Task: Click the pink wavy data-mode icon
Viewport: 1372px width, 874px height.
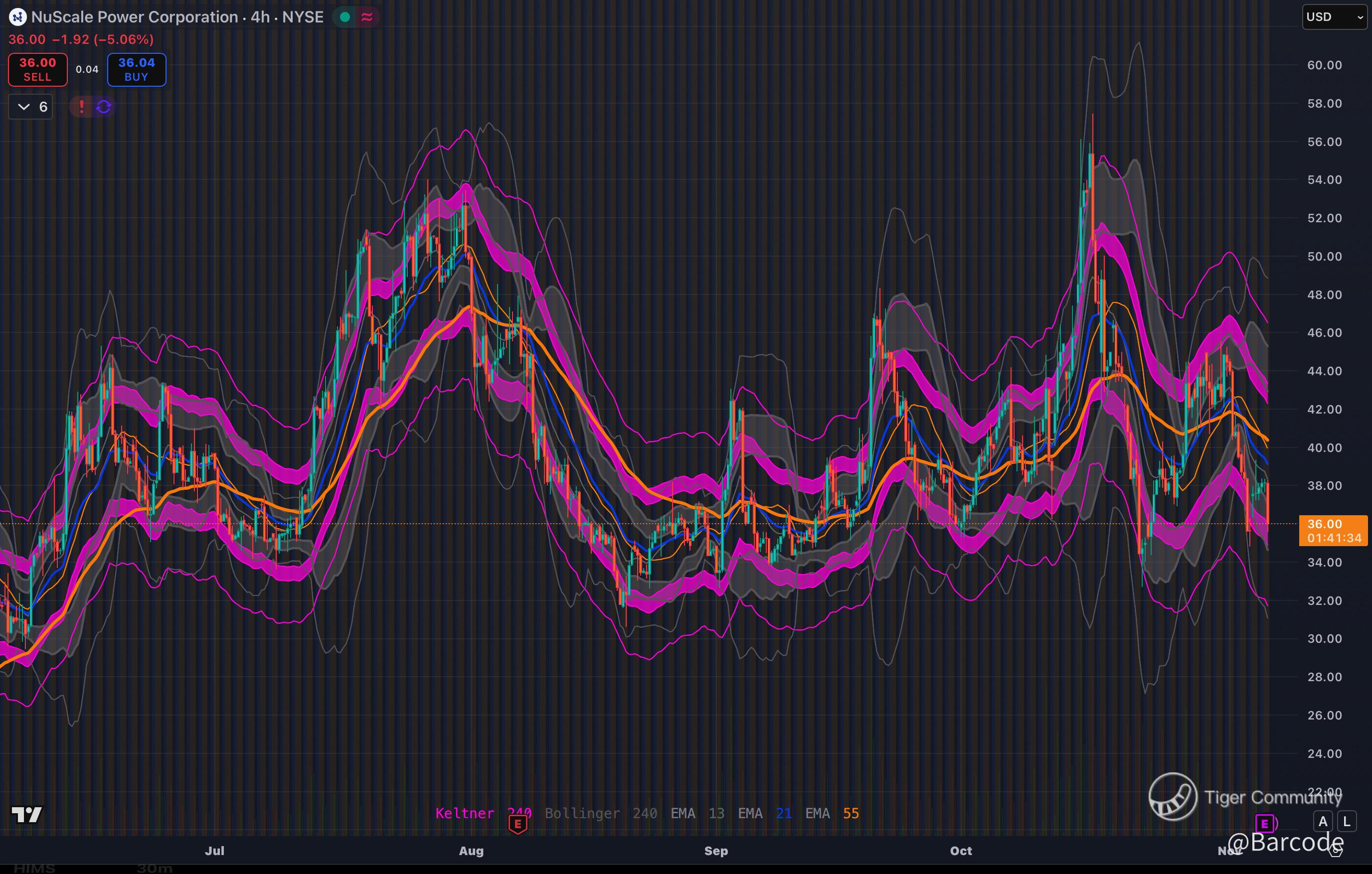Action: (x=367, y=17)
